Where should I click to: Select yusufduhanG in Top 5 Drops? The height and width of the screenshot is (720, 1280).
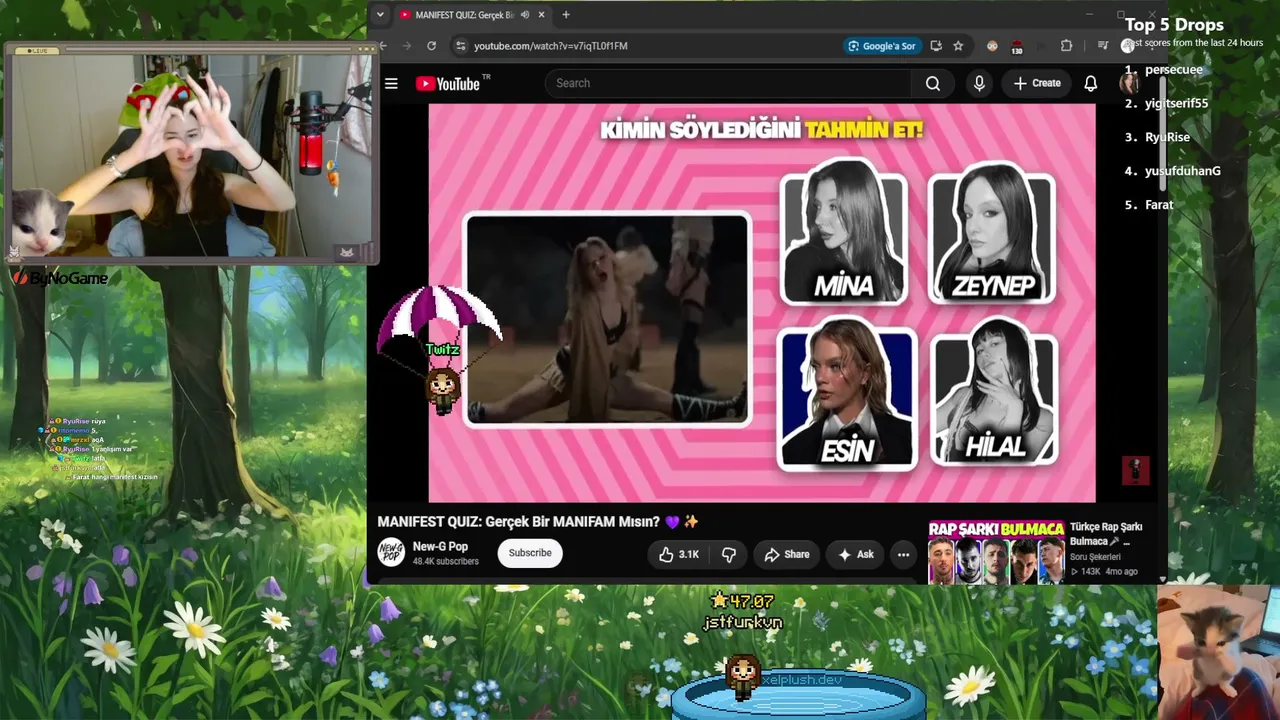coord(1183,172)
